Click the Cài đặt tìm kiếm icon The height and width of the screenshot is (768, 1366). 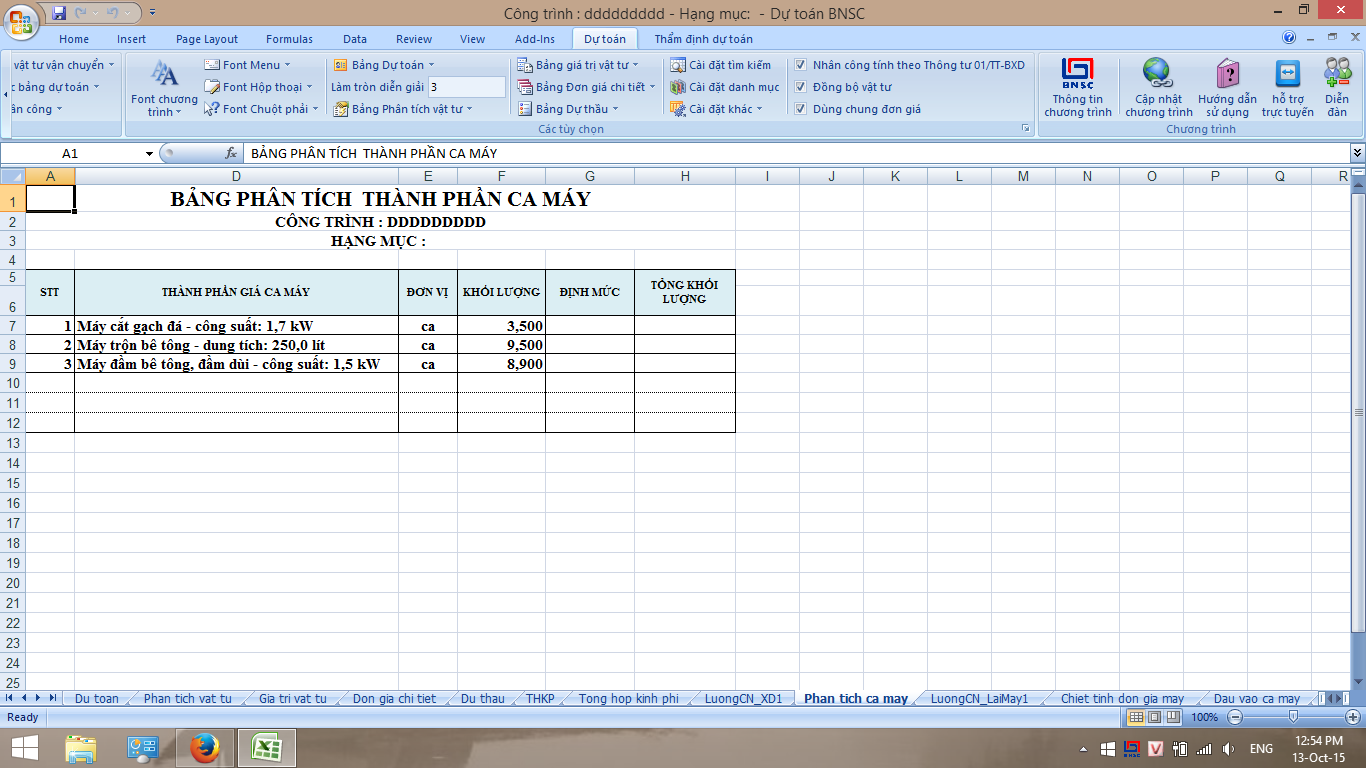[677, 65]
